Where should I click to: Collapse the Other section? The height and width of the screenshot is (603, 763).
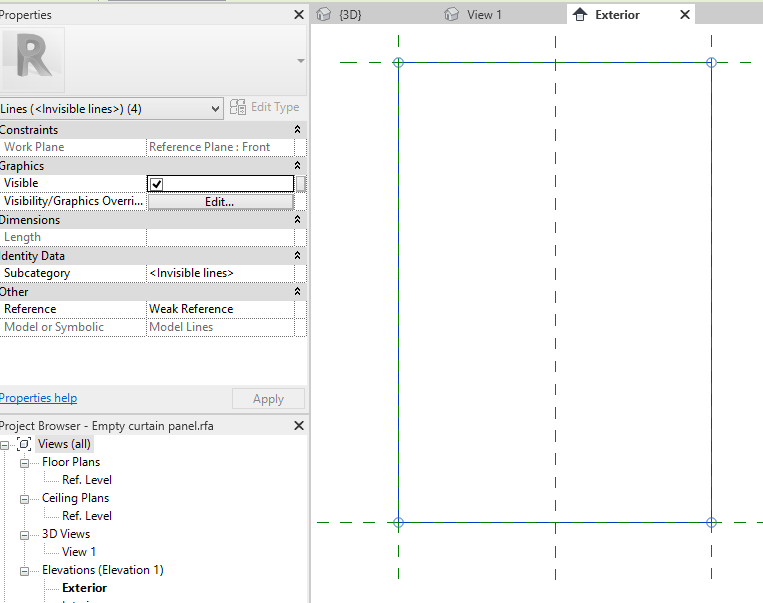pos(297,292)
